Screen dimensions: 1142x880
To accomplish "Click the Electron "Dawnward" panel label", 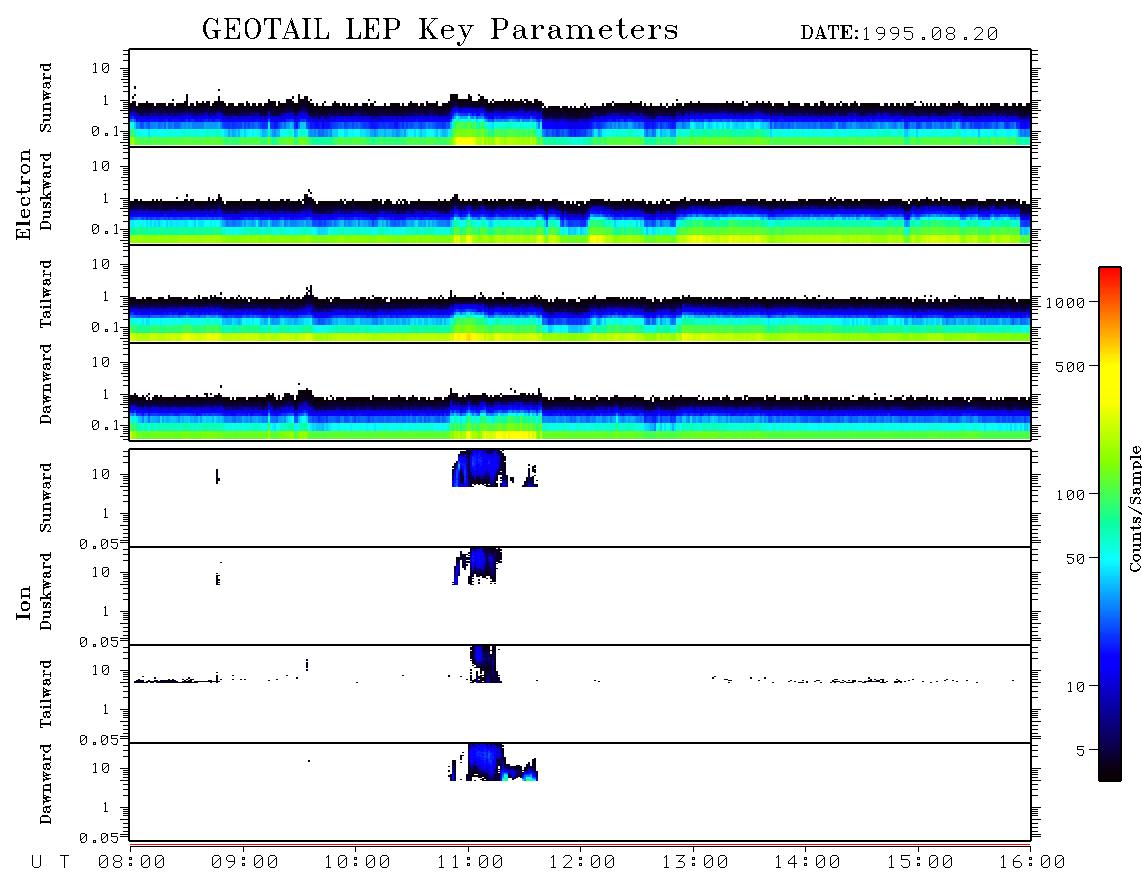I will 46,384.
